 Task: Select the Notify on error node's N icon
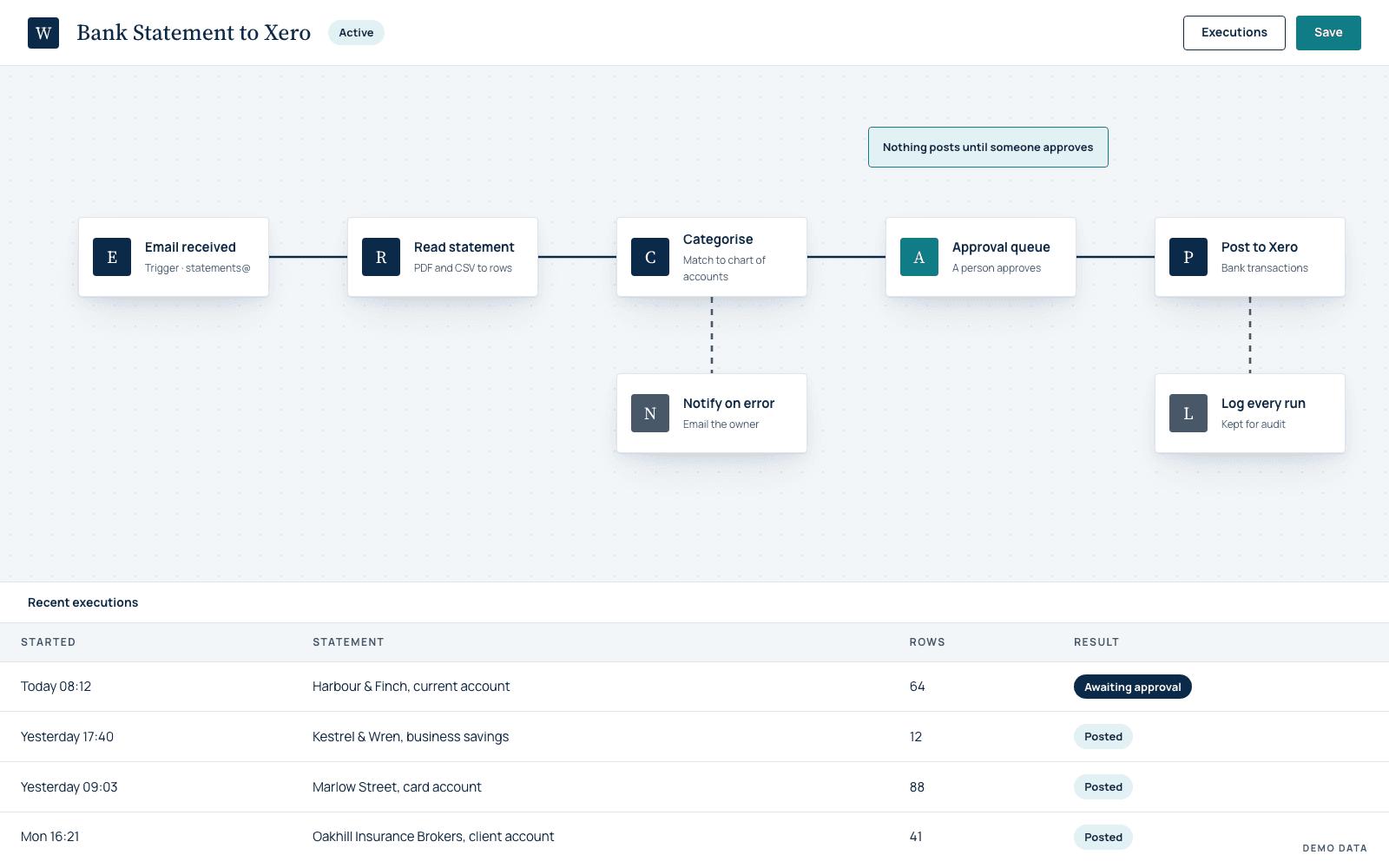pos(650,413)
